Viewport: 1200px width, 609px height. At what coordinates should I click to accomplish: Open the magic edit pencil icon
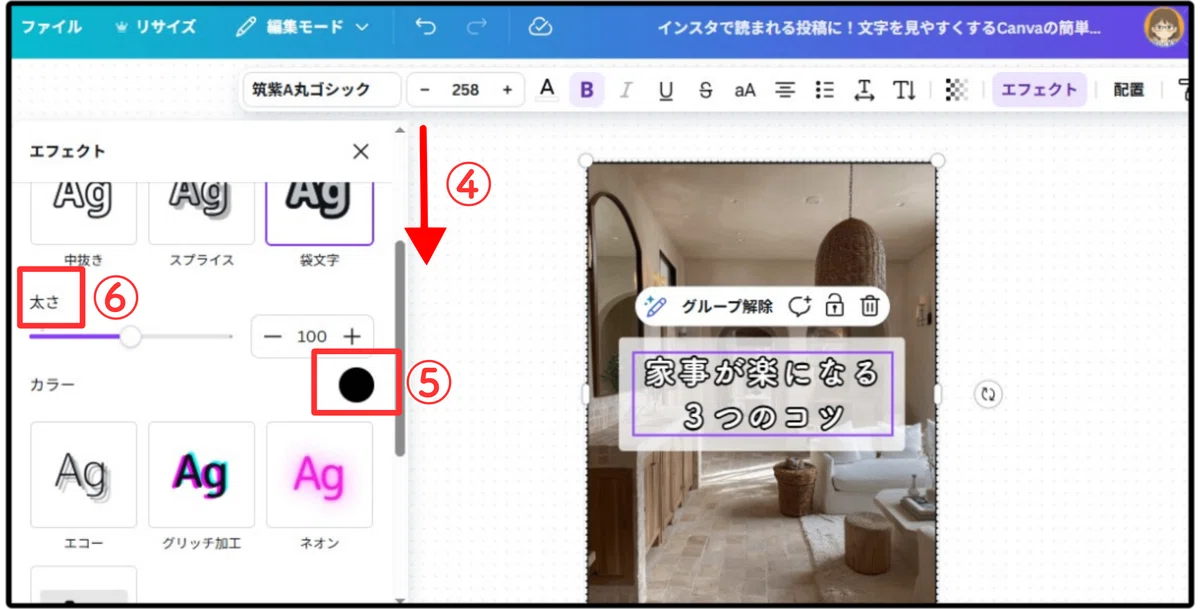656,307
